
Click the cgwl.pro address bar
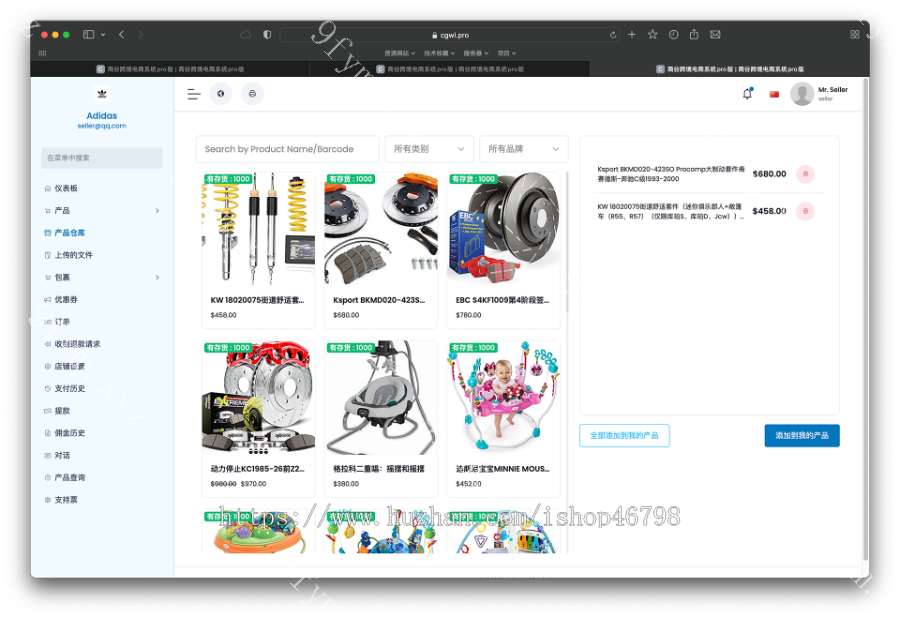point(451,35)
